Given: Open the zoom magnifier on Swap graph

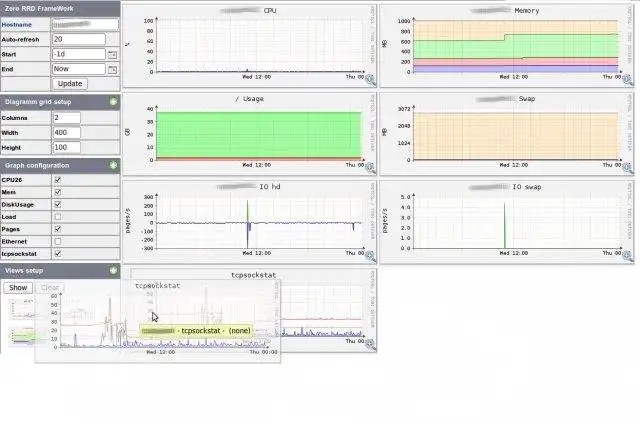Looking at the screenshot, I should click(627, 168).
